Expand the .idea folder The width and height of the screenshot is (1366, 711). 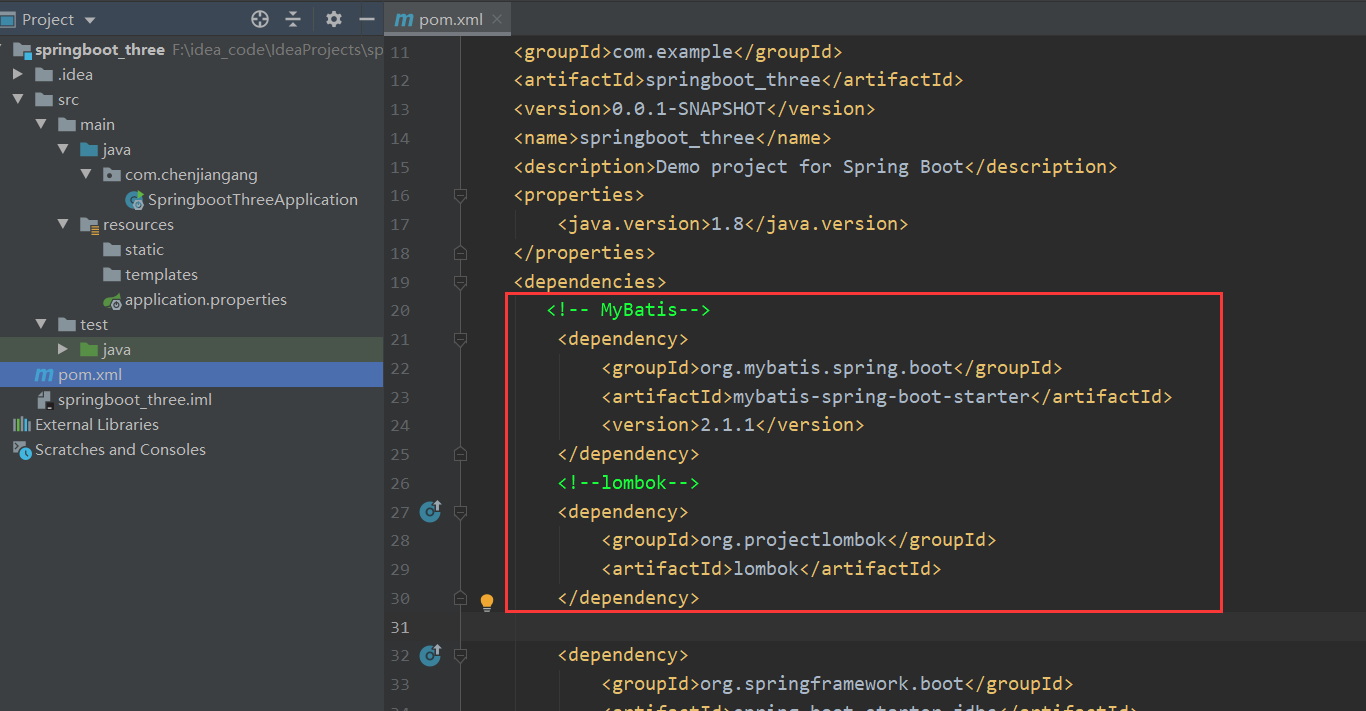(x=18, y=75)
